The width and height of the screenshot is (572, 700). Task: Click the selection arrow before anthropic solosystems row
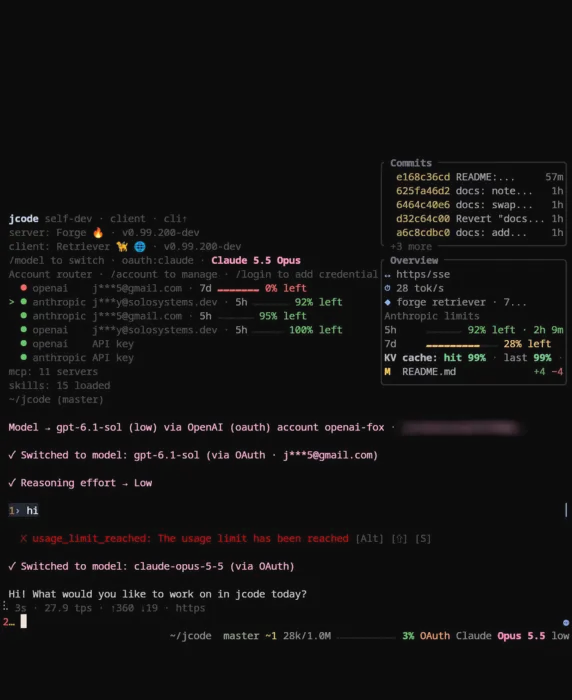coord(12,302)
